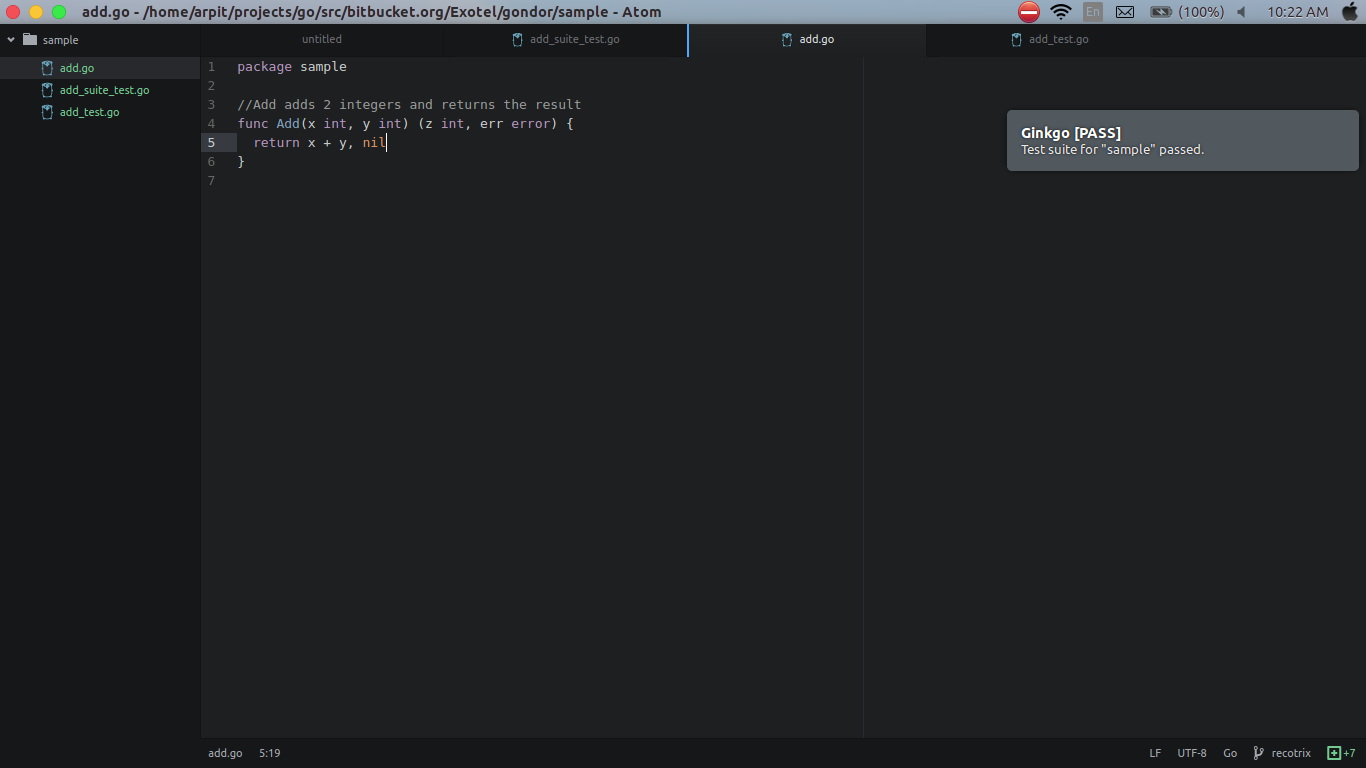Switch to the untitled tab
Viewport: 1366px width, 768px height.
coord(322,39)
